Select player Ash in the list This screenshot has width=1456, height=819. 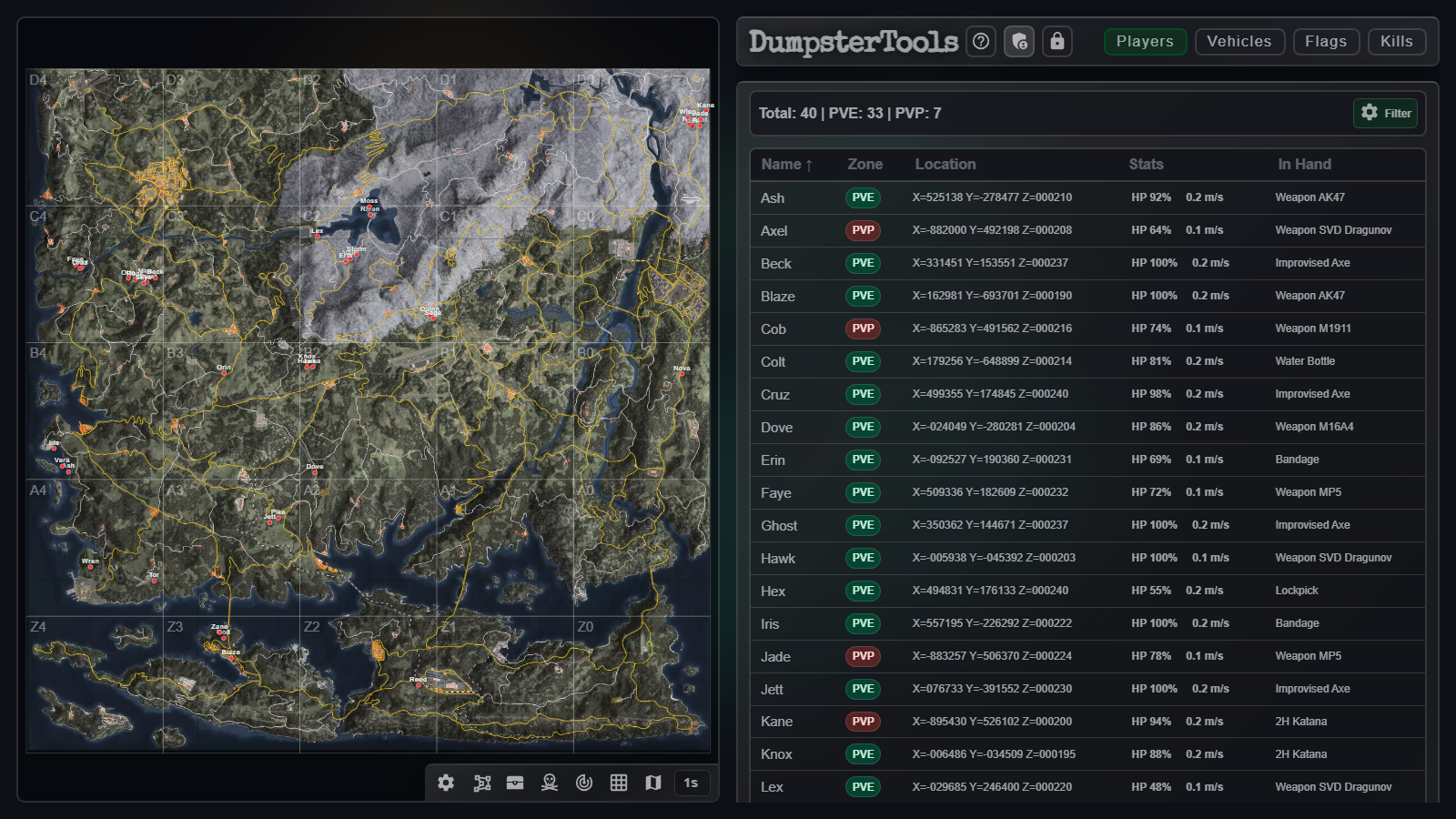point(773,197)
